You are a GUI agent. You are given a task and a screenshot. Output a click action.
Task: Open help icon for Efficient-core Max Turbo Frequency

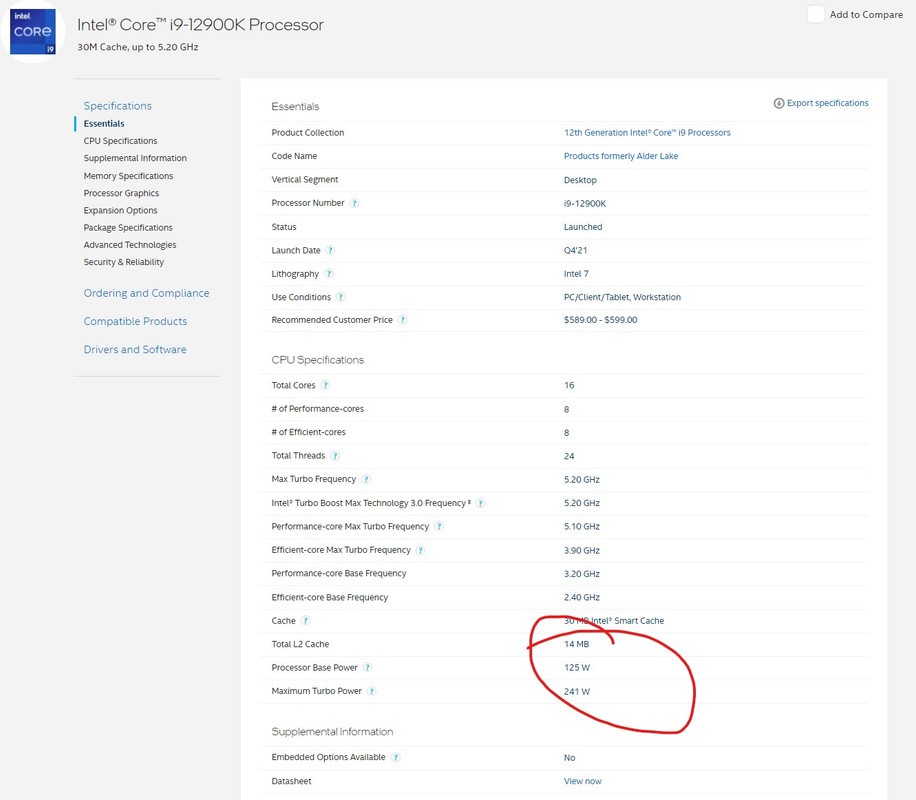click(421, 550)
